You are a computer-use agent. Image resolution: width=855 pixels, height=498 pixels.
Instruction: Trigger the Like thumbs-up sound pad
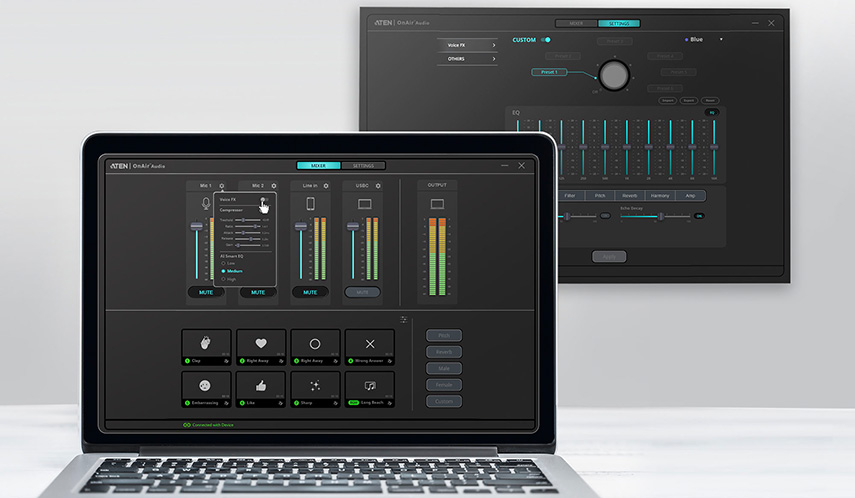coord(261,389)
